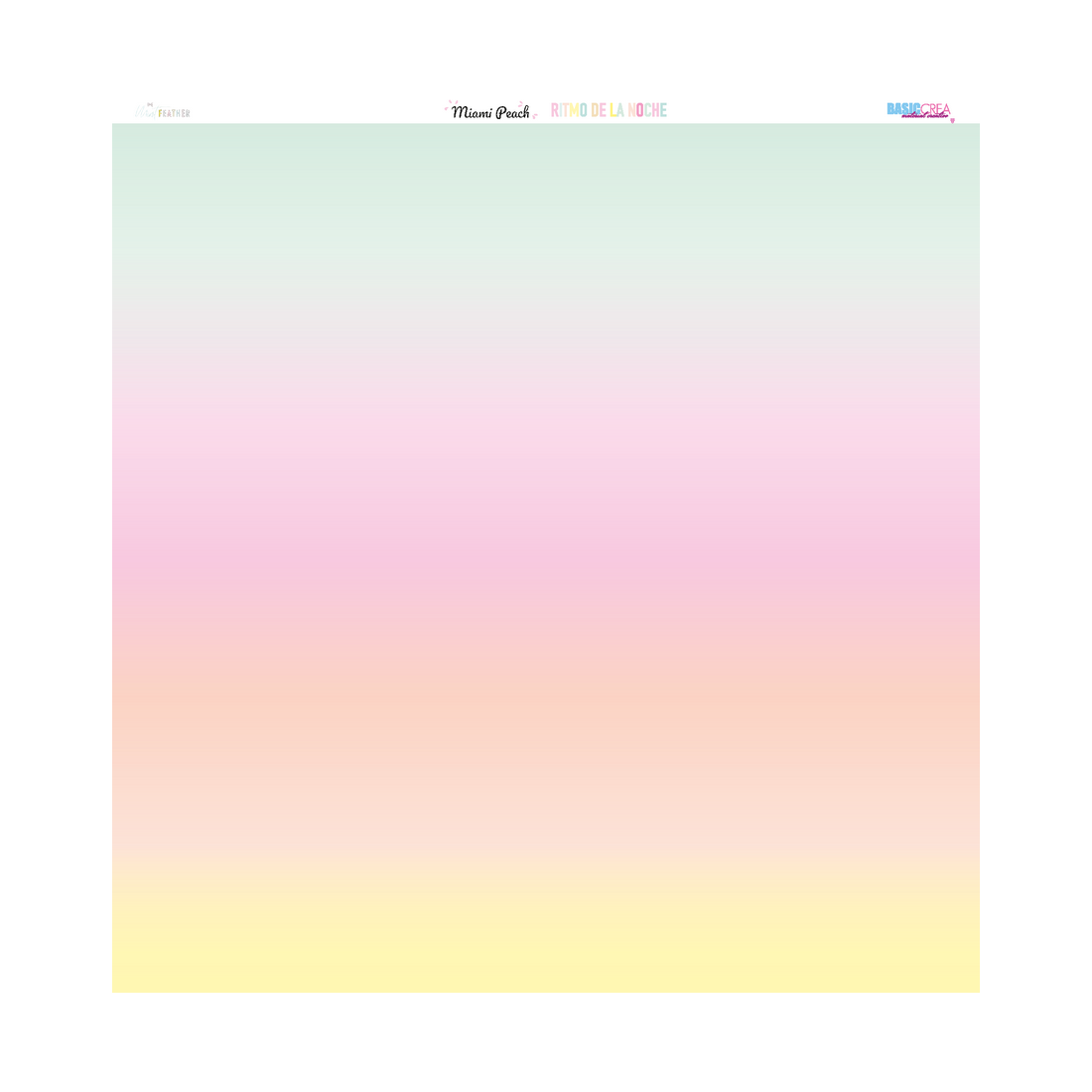Viewport: 1092px width, 1092px height.
Task: Click the pink CREA lettering
Action: [x=936, y=109]
